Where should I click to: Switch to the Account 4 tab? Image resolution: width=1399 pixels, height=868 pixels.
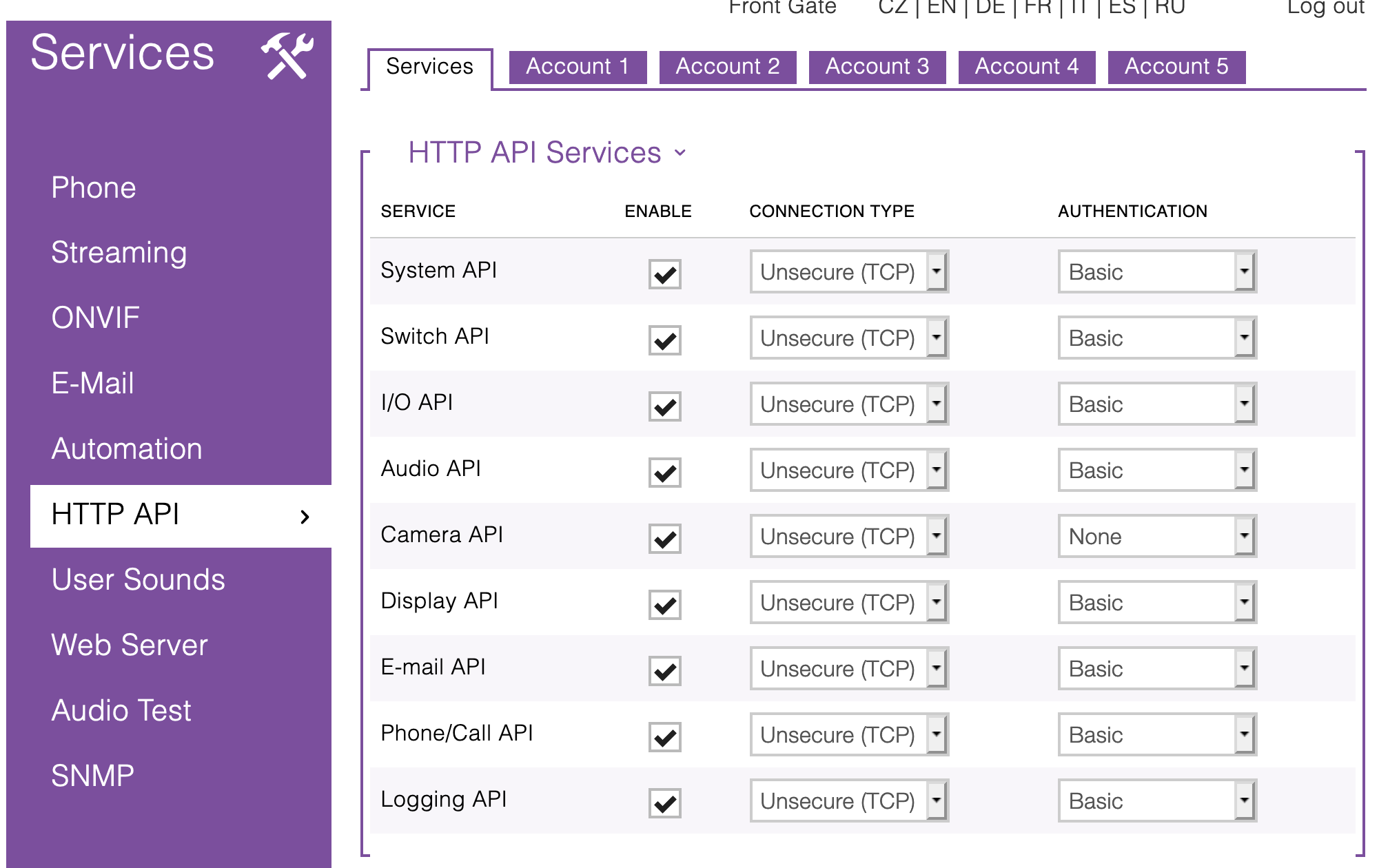(x=1026, y=67)
